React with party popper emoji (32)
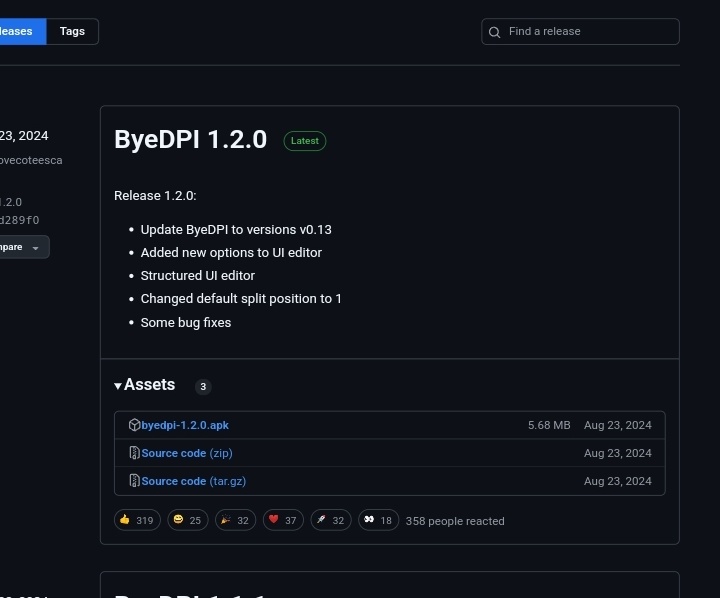 point(236,520)
